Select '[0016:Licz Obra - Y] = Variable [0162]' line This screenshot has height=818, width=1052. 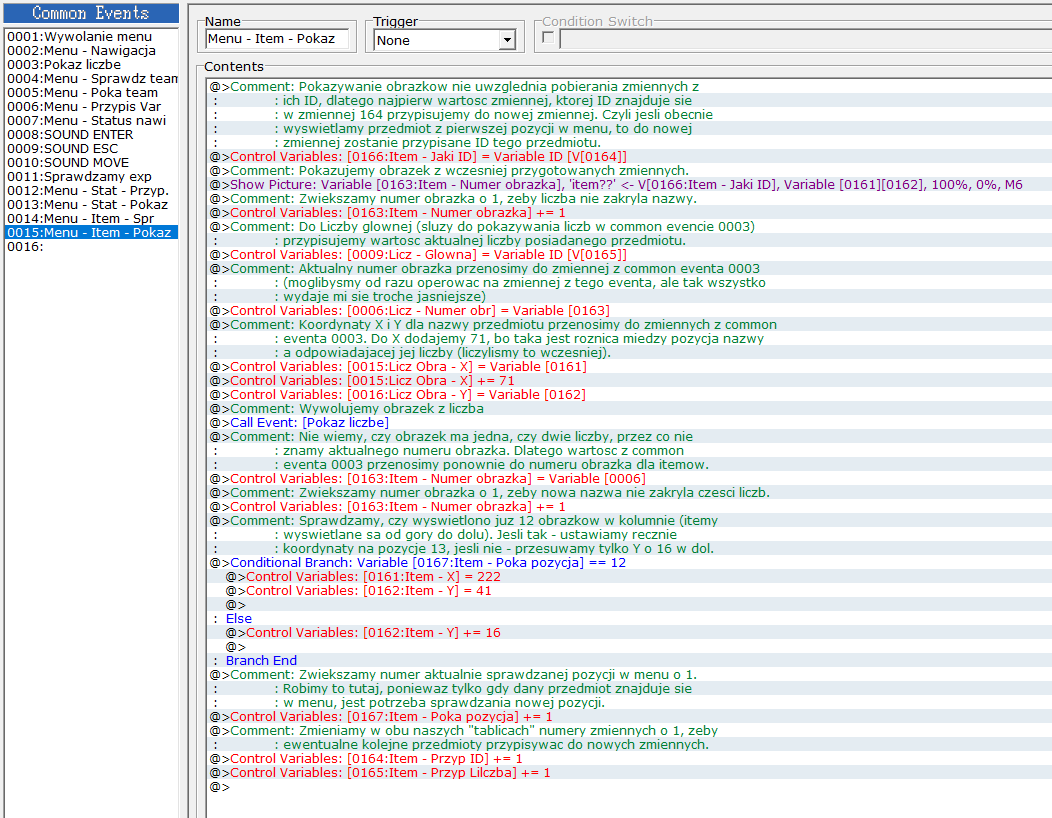(629, 395)
